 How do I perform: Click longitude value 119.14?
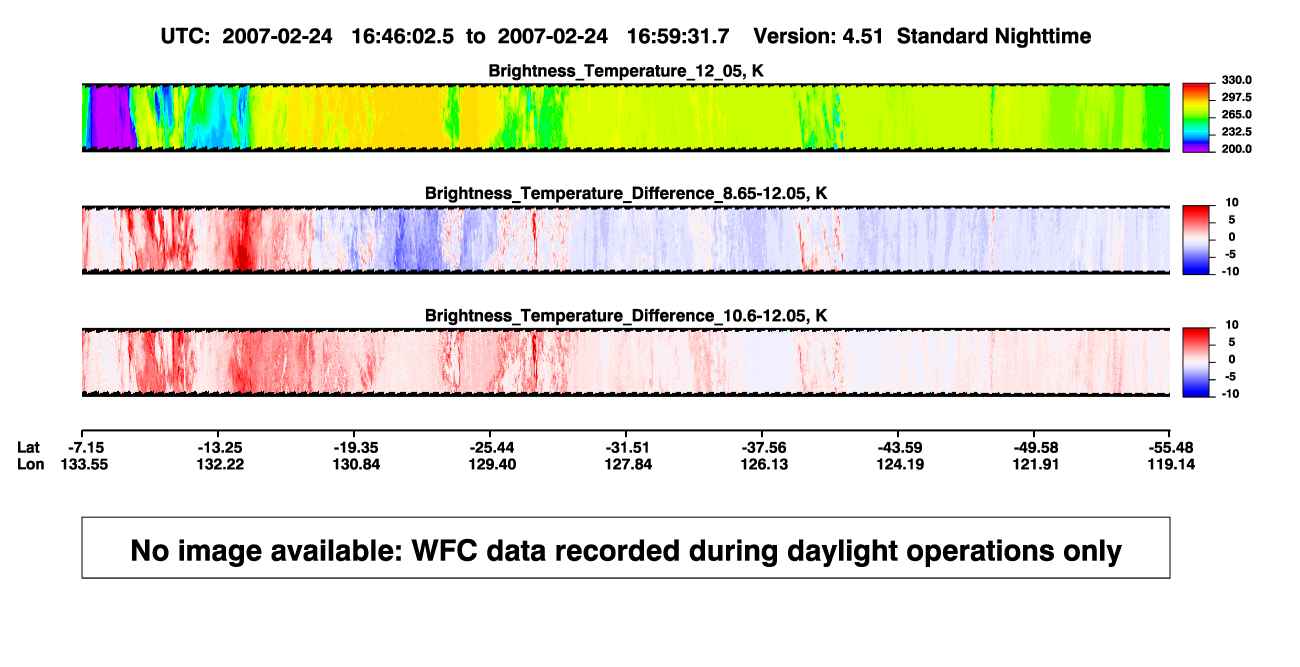[x=1170, y=464]
